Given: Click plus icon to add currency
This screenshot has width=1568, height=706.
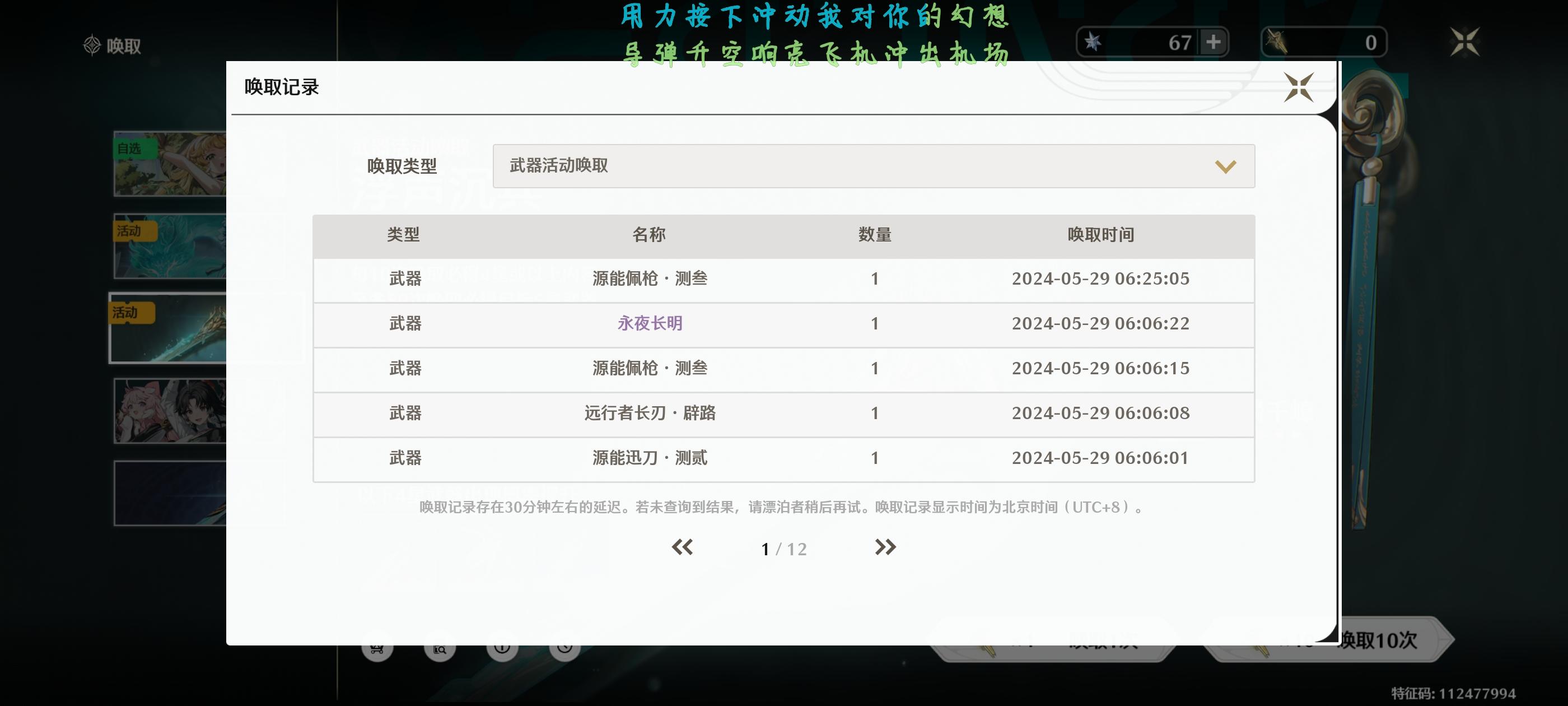Looking at the screenshot, I should (x=1213, y=42).
